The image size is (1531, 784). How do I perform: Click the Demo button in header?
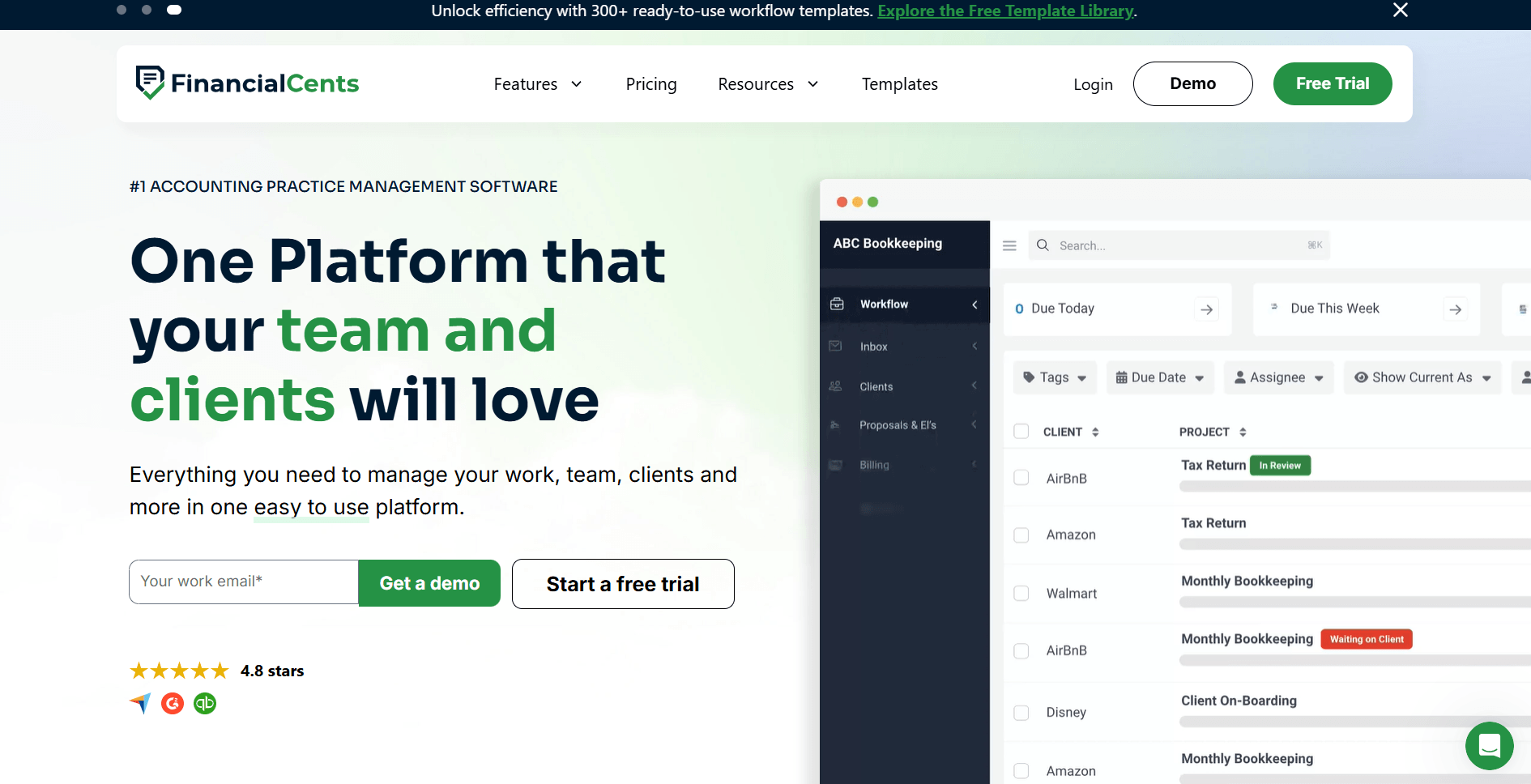(1192, 83)
